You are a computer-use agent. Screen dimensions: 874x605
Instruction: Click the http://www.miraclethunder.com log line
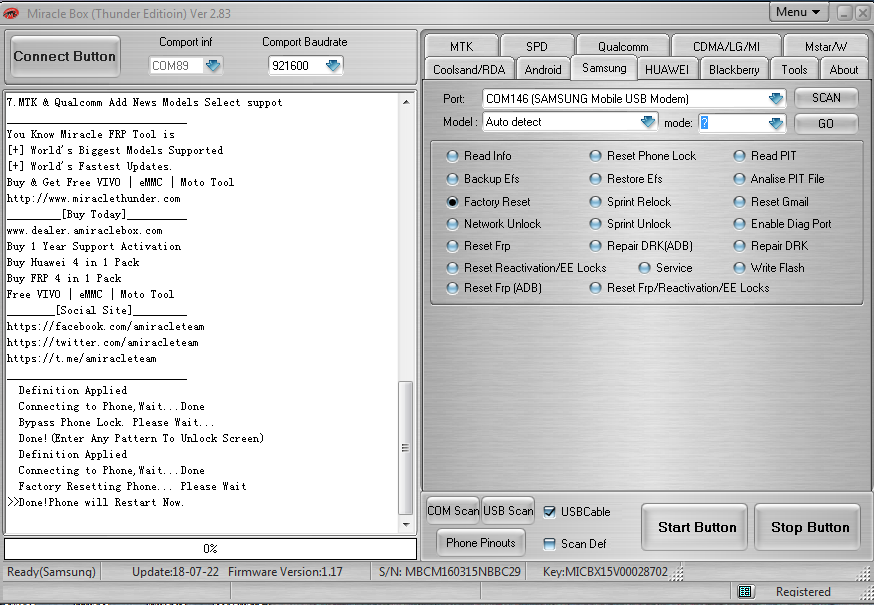pyautogui.click(x=94, y=199)
